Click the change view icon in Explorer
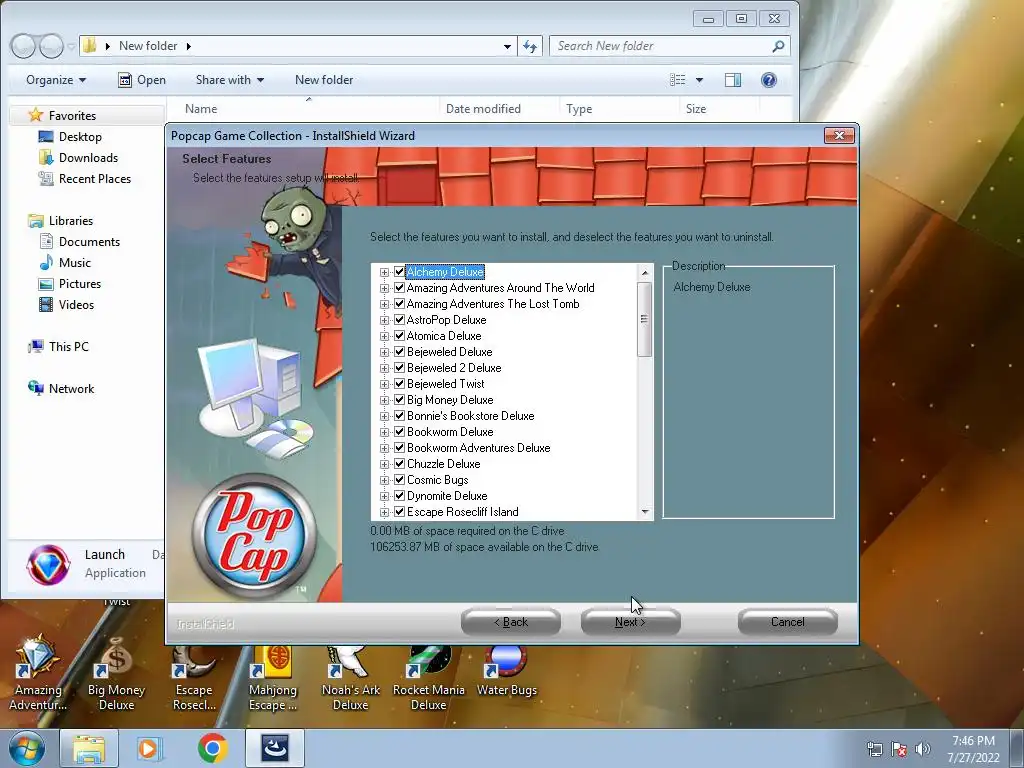The height and width of the screenshot is (768, 1024). 678,80
